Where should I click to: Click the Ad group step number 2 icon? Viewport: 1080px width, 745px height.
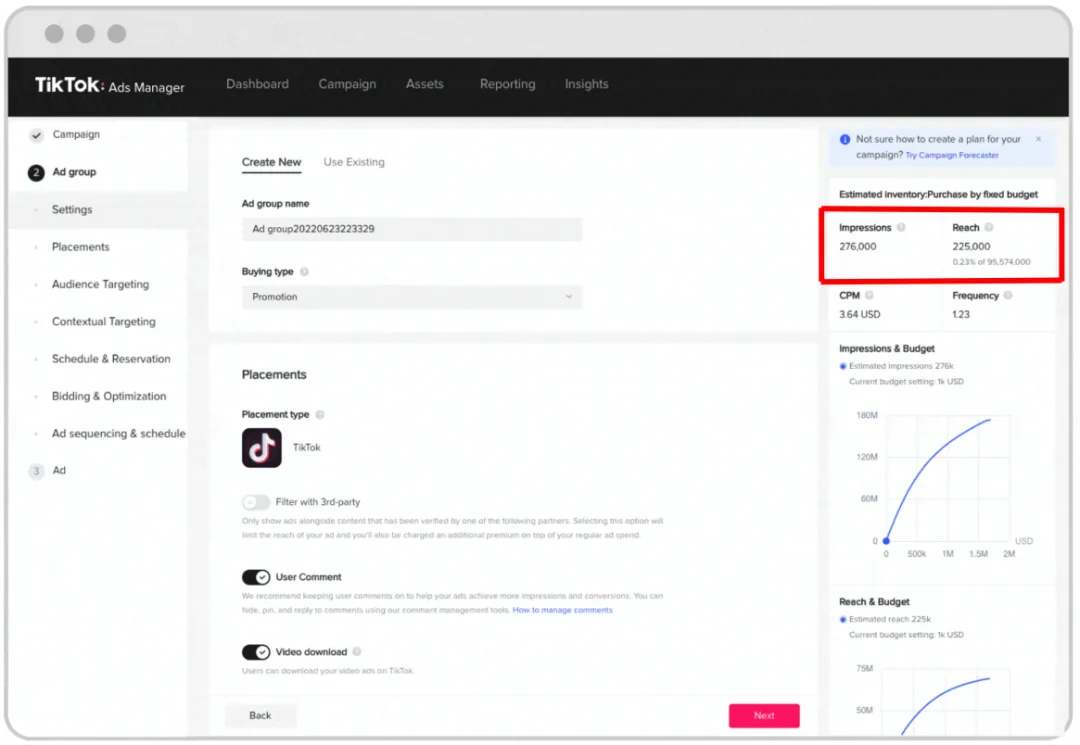pyautogui.click(x=36, y=172)
